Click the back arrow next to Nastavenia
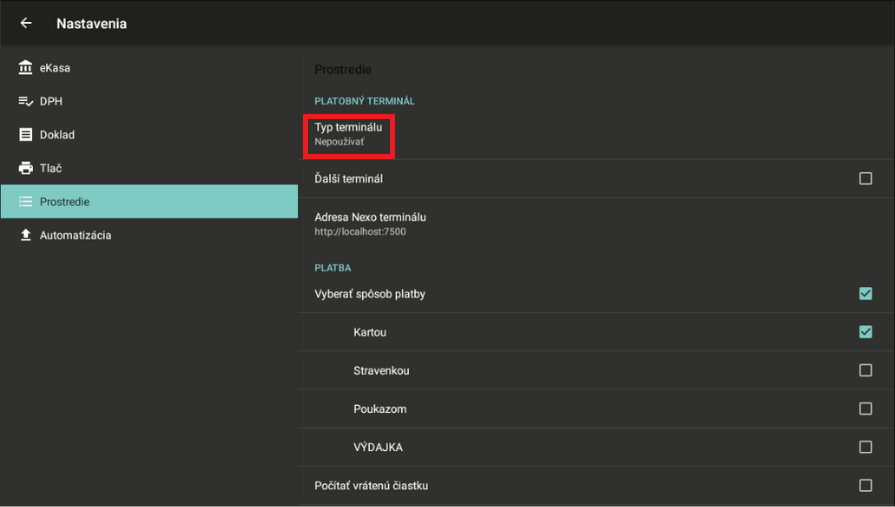The width and height of the screenshot is (895, 507). [x=26, y=23]
